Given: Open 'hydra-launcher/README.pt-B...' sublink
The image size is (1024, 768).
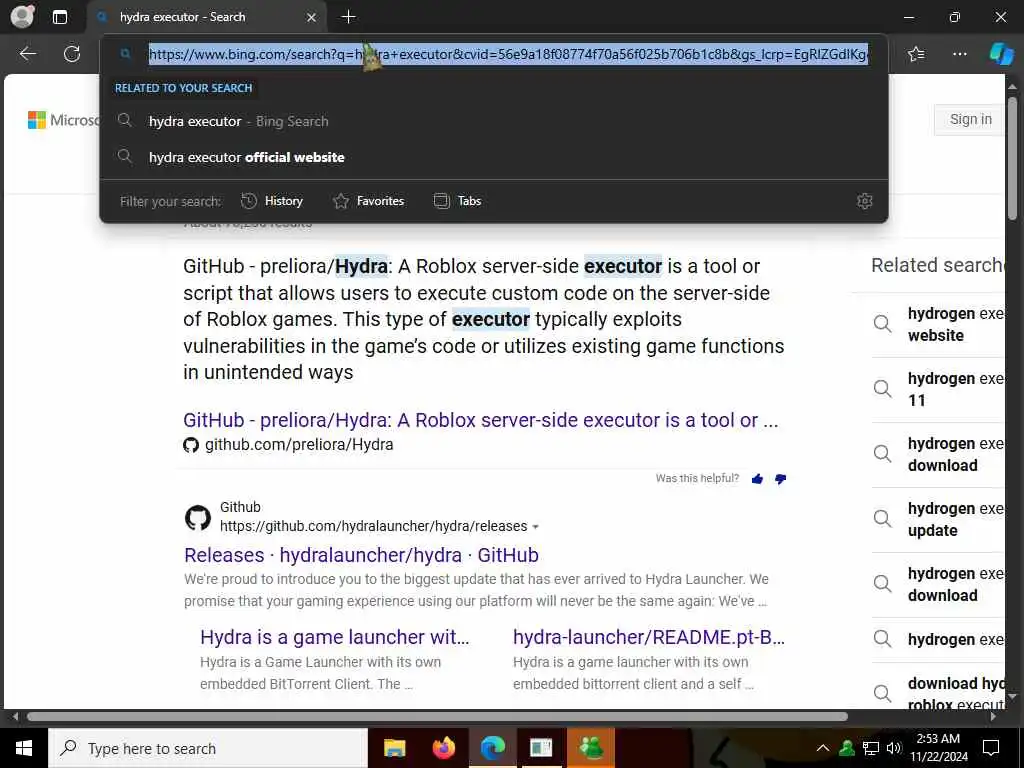Looking at the screenshot, I should tap(648, 637).
